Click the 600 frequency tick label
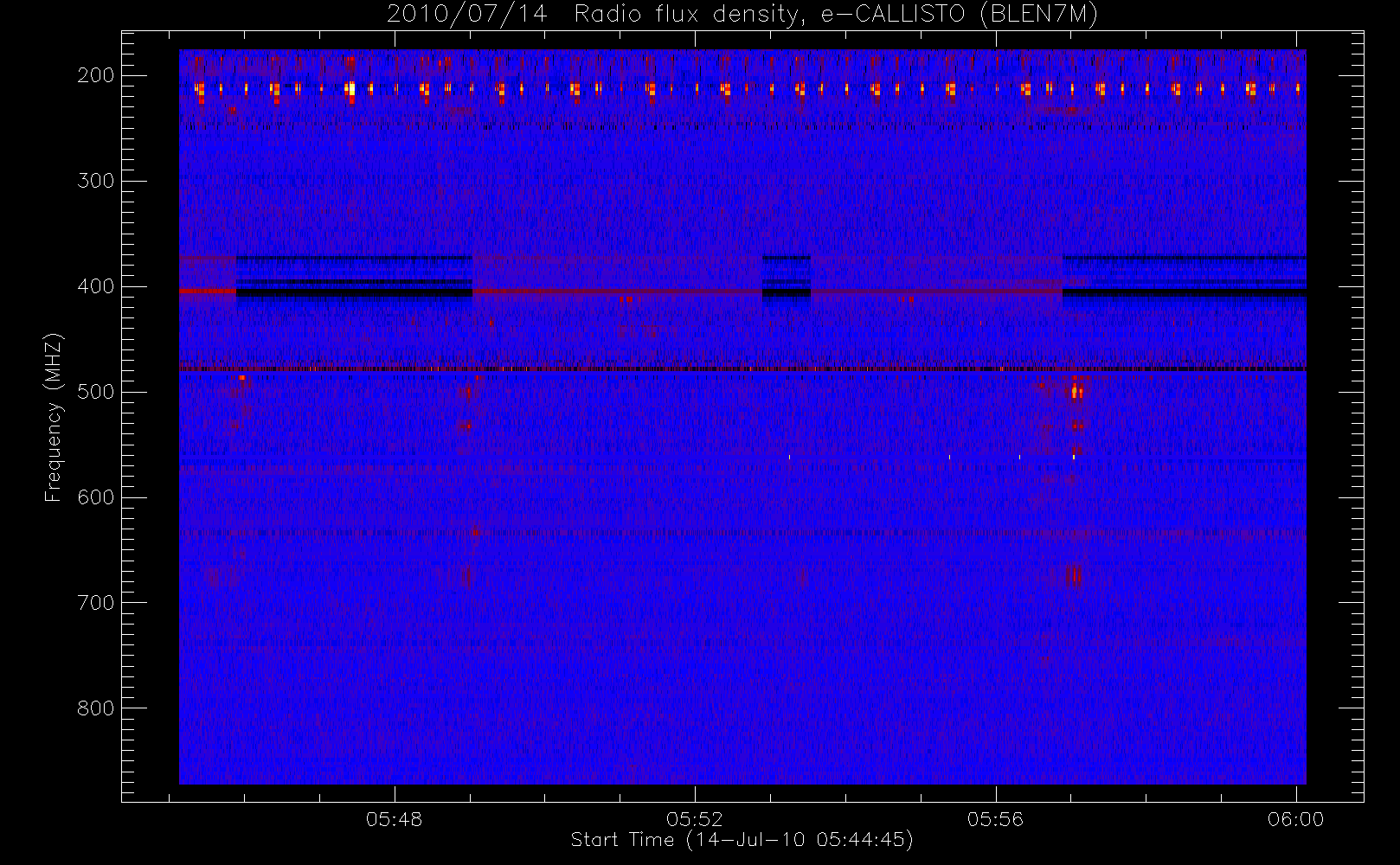The height and width of the screenshot is (865, 1400). click(96, 497)
